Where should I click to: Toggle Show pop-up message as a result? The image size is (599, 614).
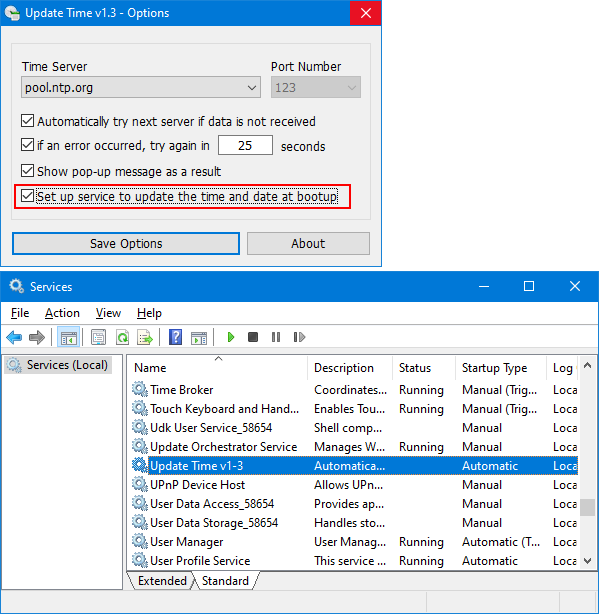[27, 171]
